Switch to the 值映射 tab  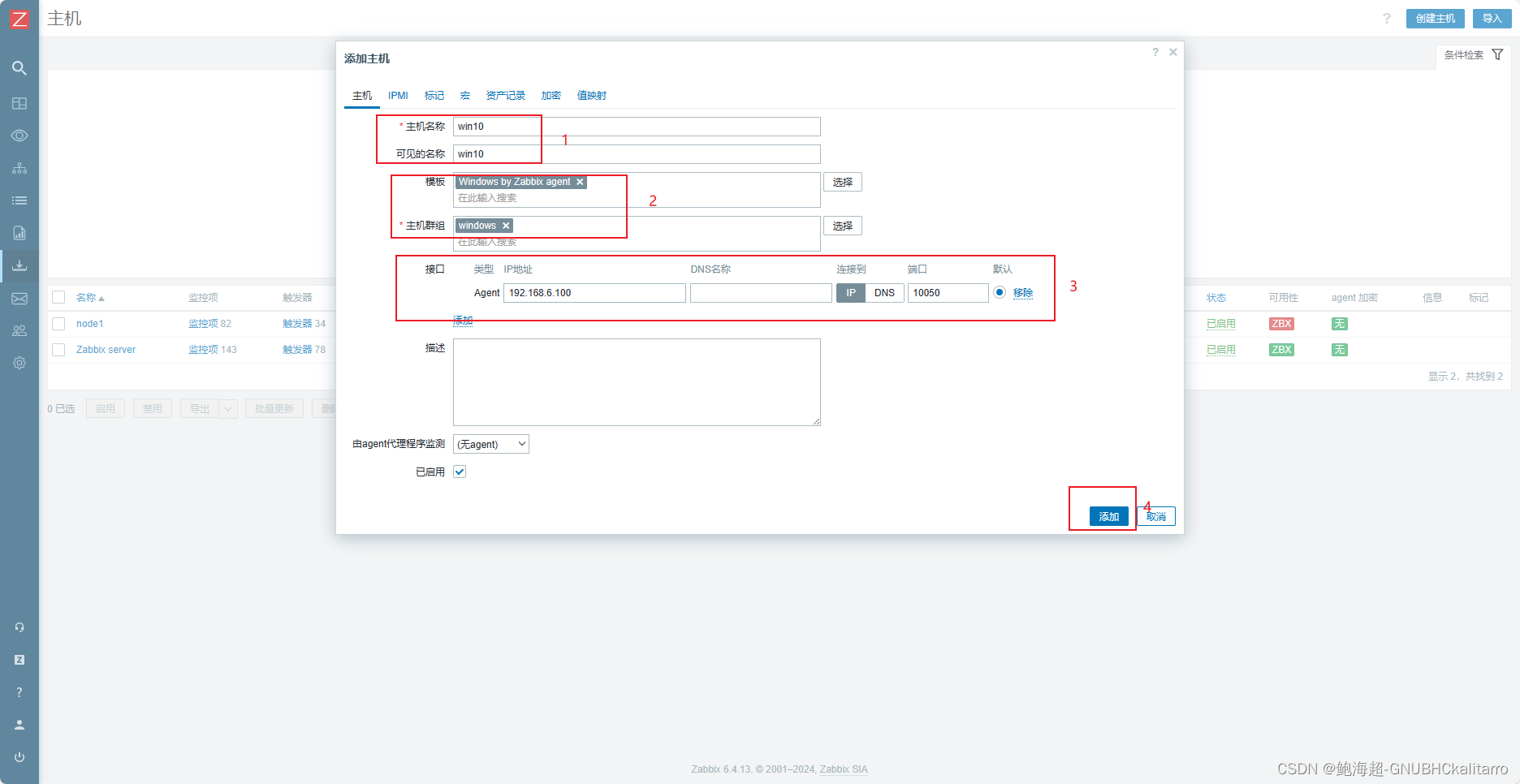(592, 96)
